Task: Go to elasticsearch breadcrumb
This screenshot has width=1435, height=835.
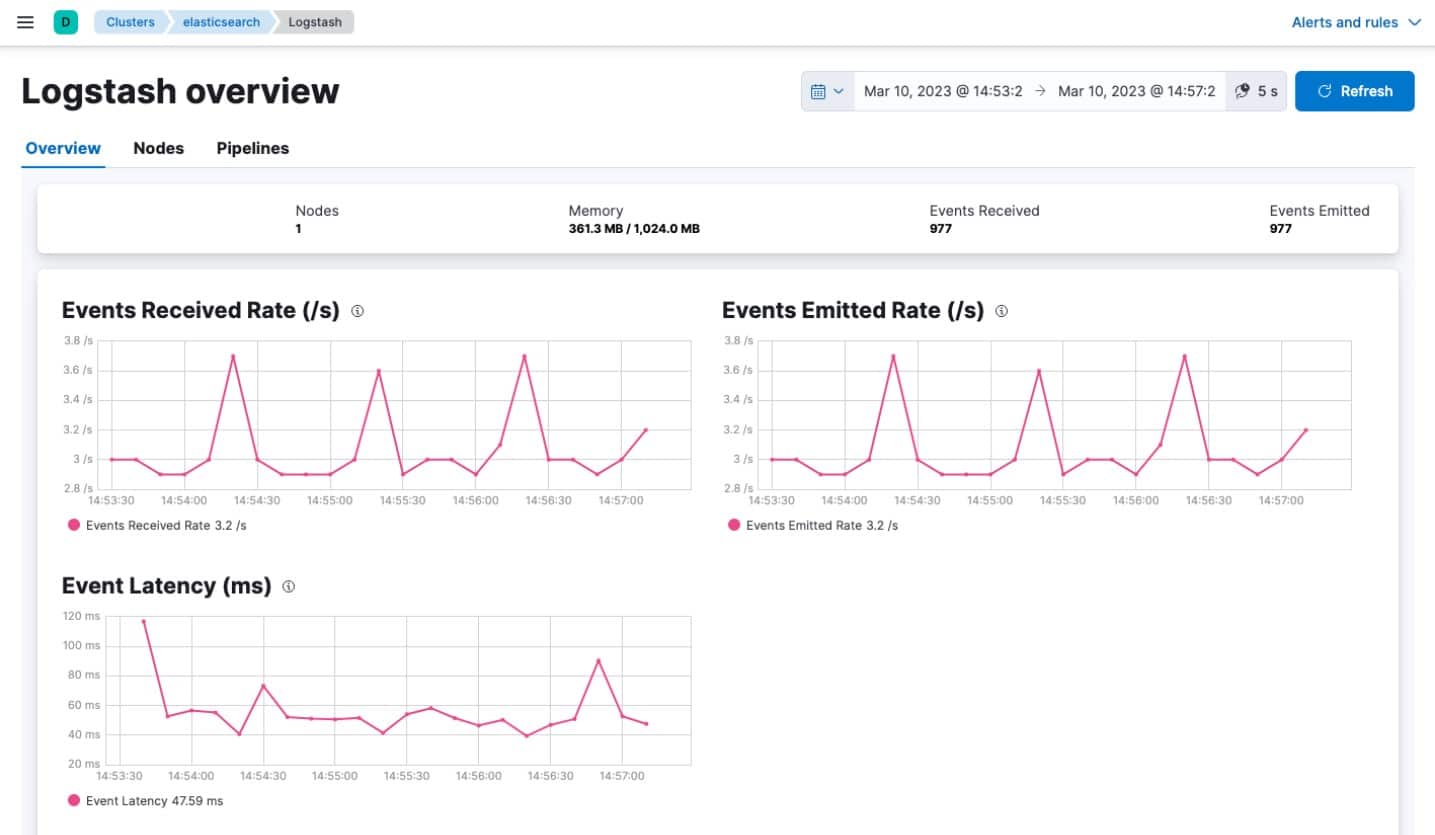Action: tap(220, 22)
